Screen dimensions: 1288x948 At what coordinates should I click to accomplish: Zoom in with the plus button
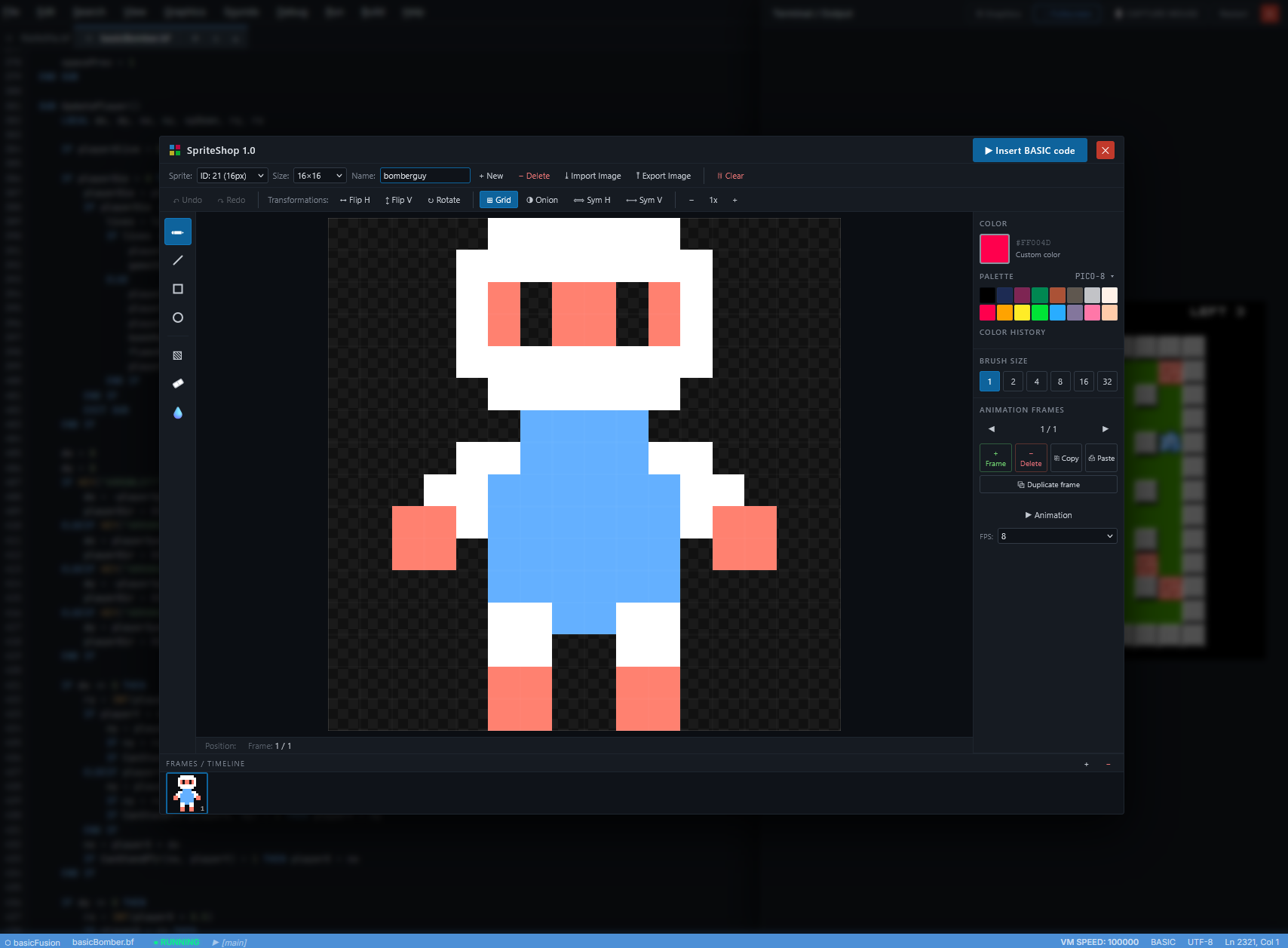pos(734,200)
